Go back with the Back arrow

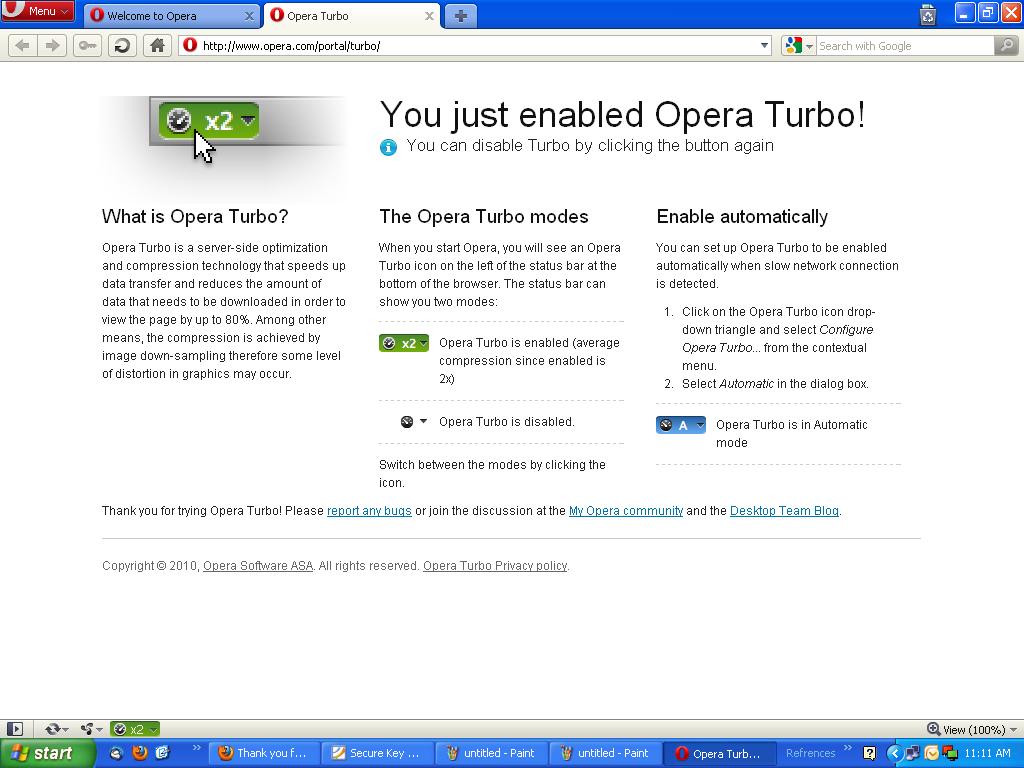point(22,46)
